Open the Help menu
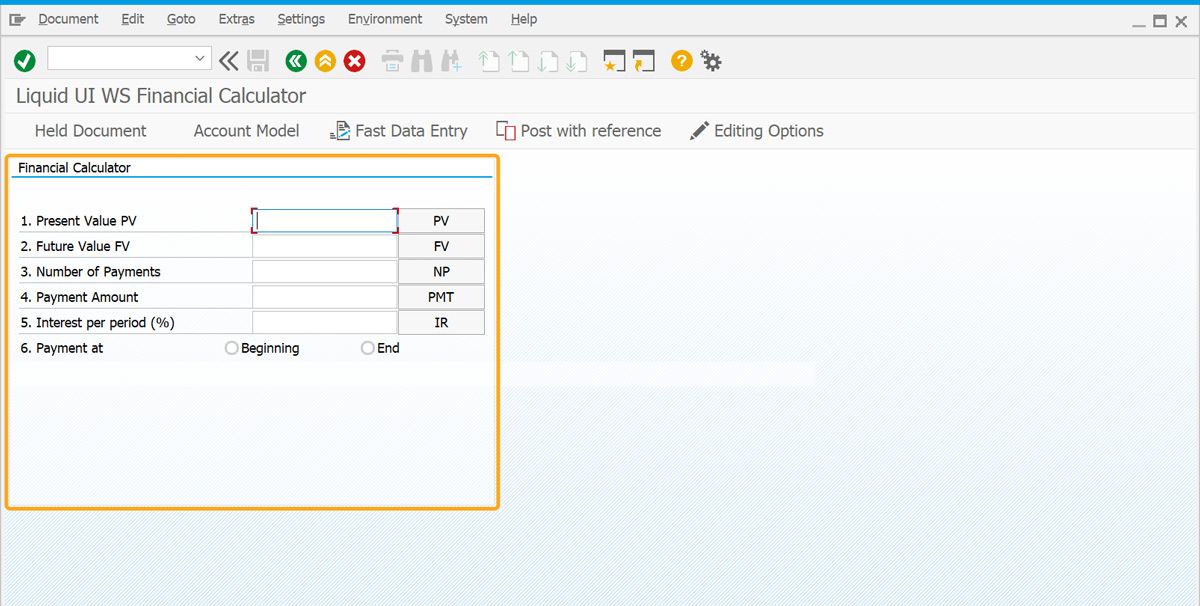 pyautogui.click(x=524, y=19)
